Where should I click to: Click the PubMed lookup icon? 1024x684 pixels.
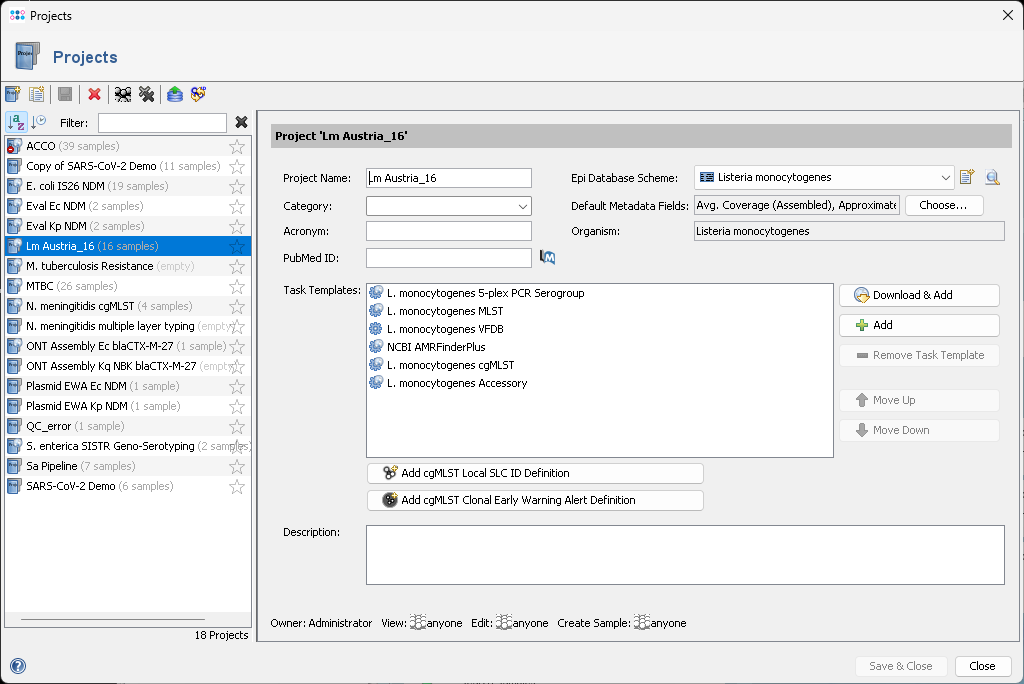(547, 258)
